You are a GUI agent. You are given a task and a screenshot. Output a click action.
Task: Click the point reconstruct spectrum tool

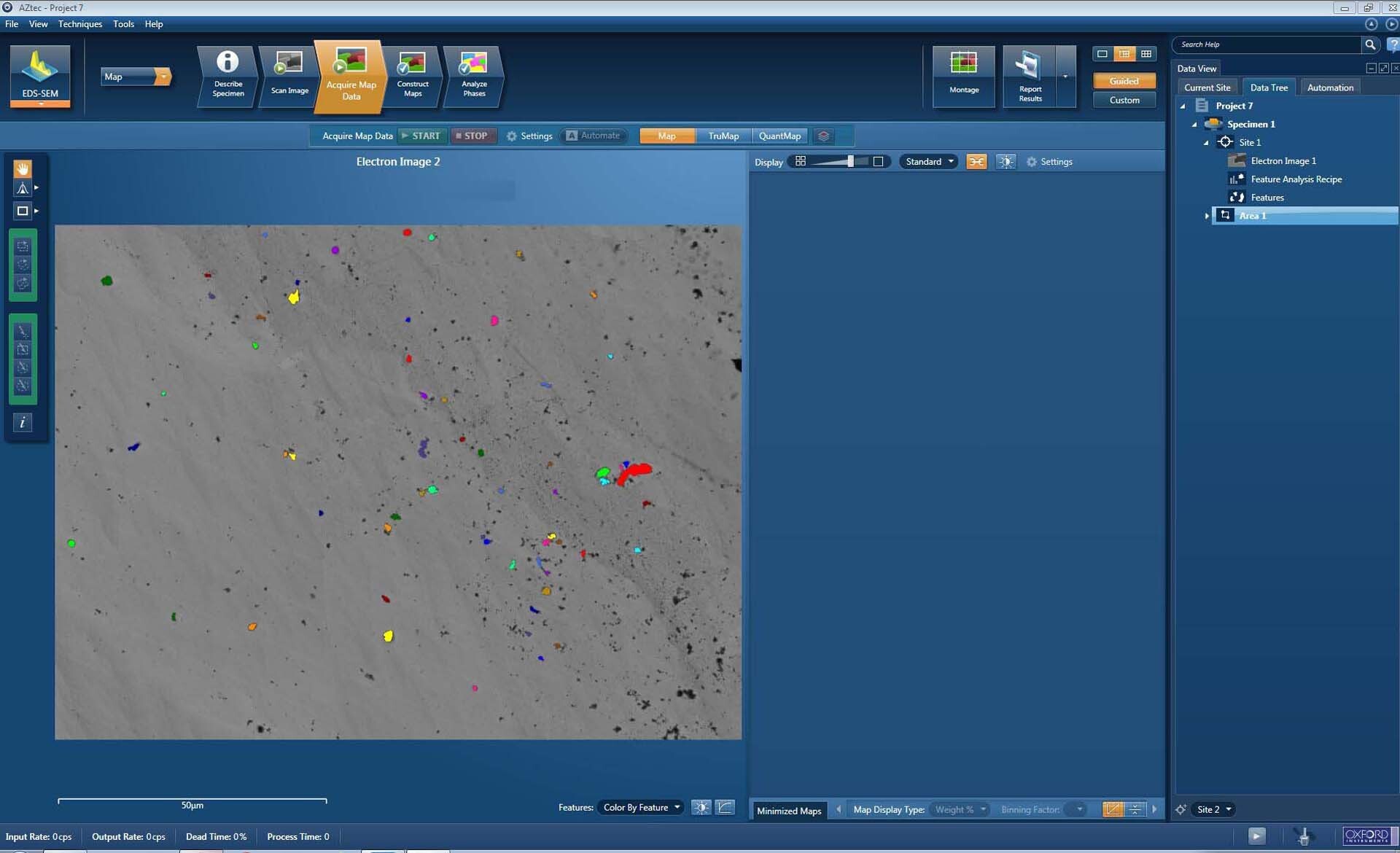click(x=23, y=331)
